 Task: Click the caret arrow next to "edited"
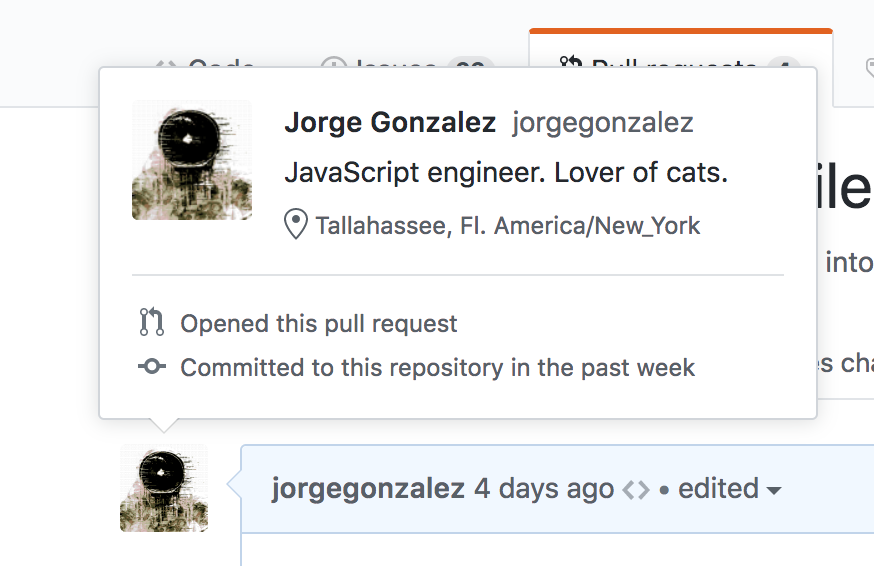(x=773, y=490)
